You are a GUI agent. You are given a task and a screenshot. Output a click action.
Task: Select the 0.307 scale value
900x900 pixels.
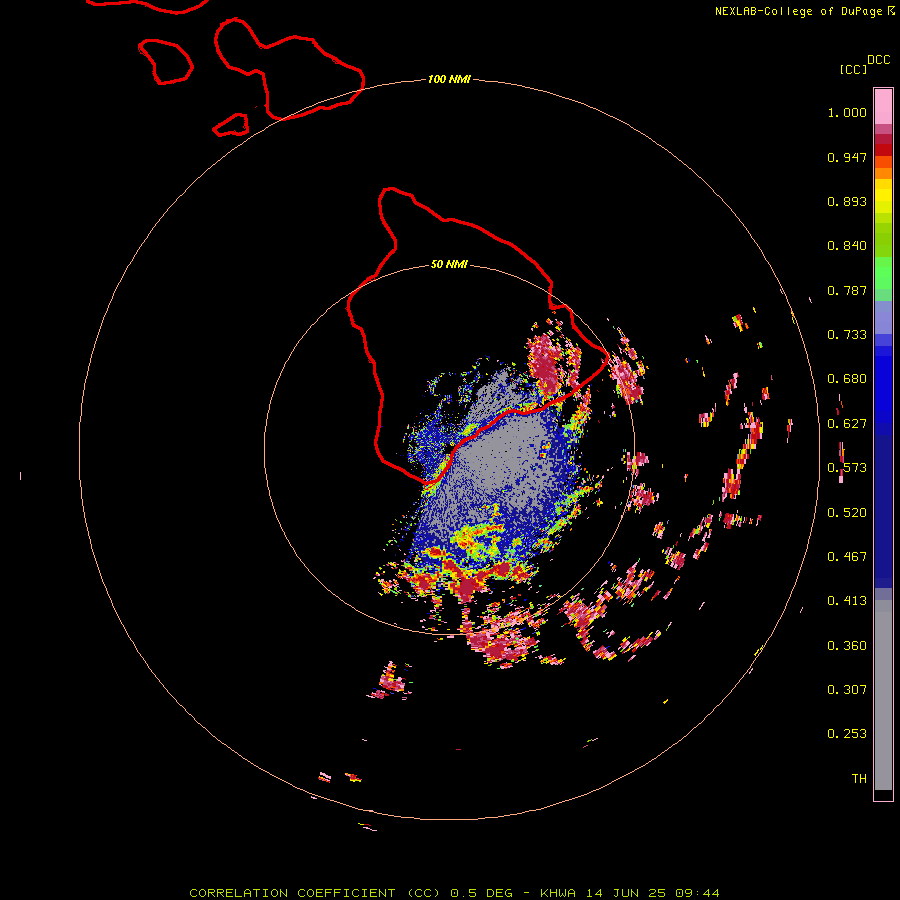pyautogui.click(x=847, y=690)
